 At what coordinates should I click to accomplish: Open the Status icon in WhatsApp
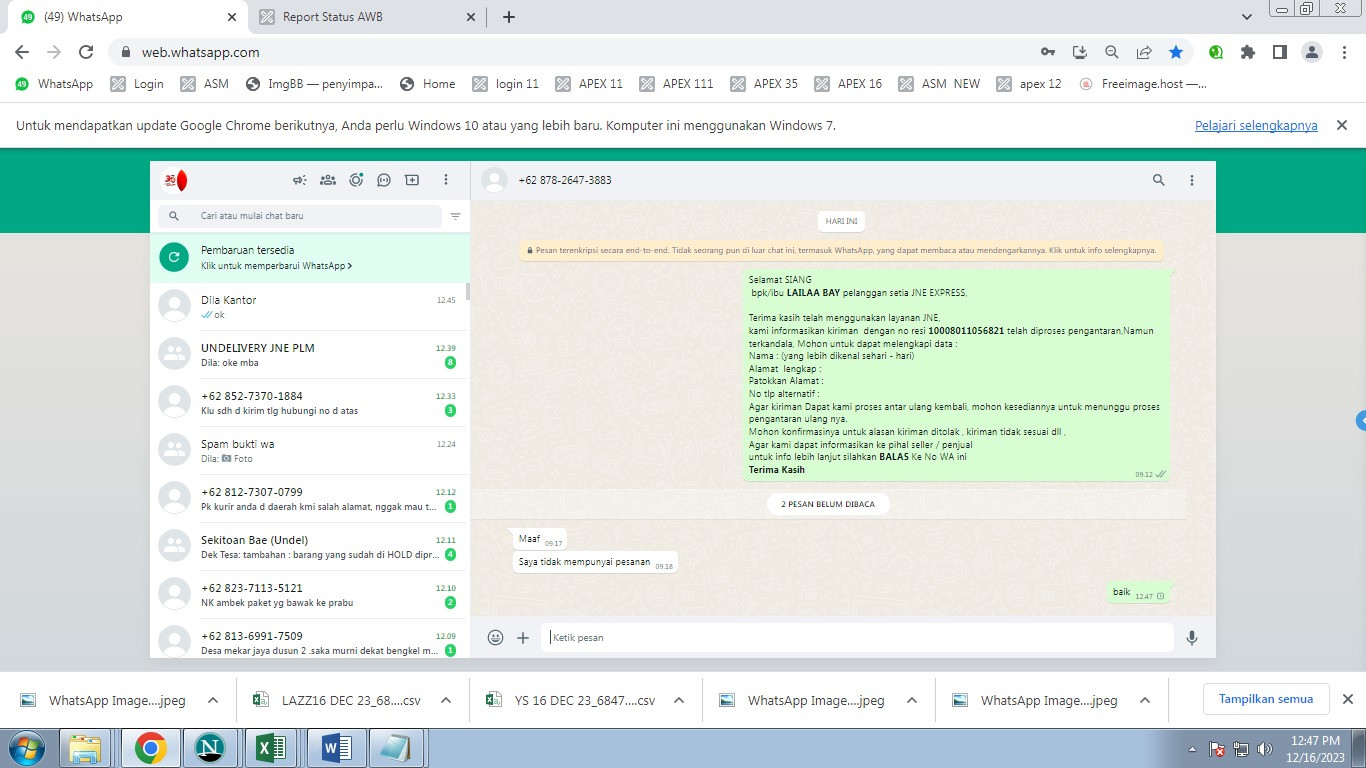coord(356,180)
